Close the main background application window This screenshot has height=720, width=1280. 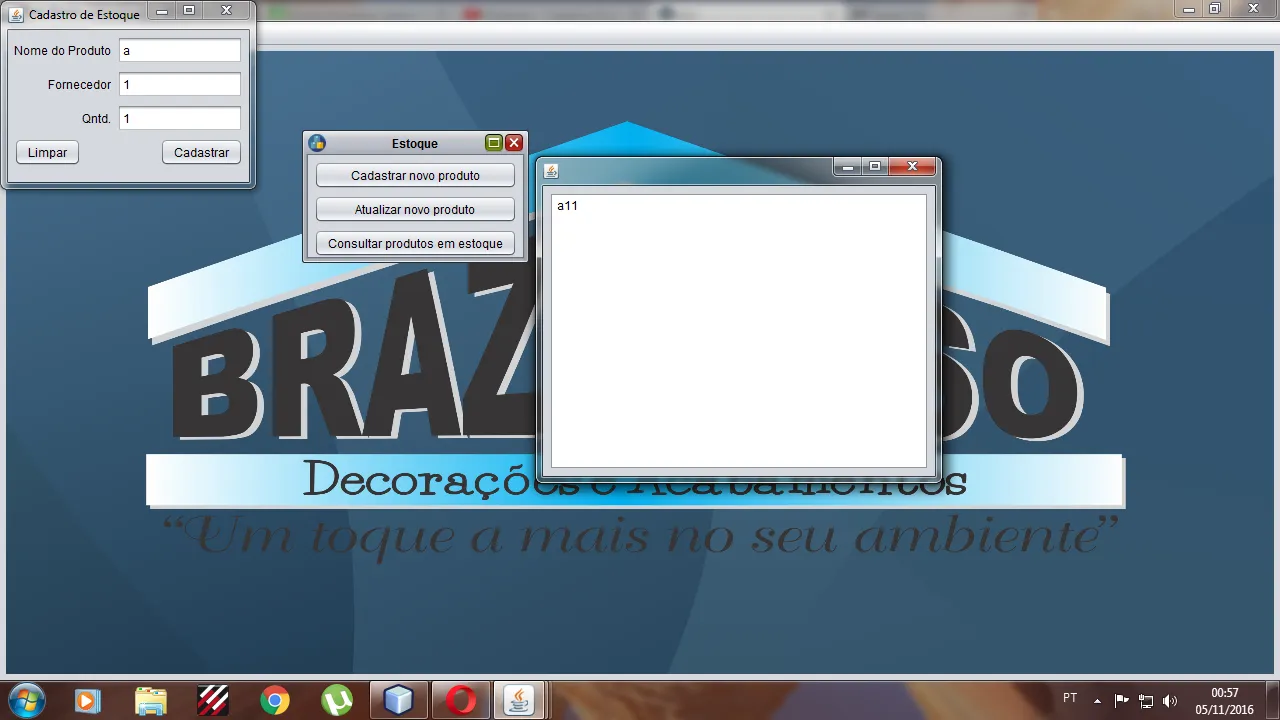(x=1252, y=9)
